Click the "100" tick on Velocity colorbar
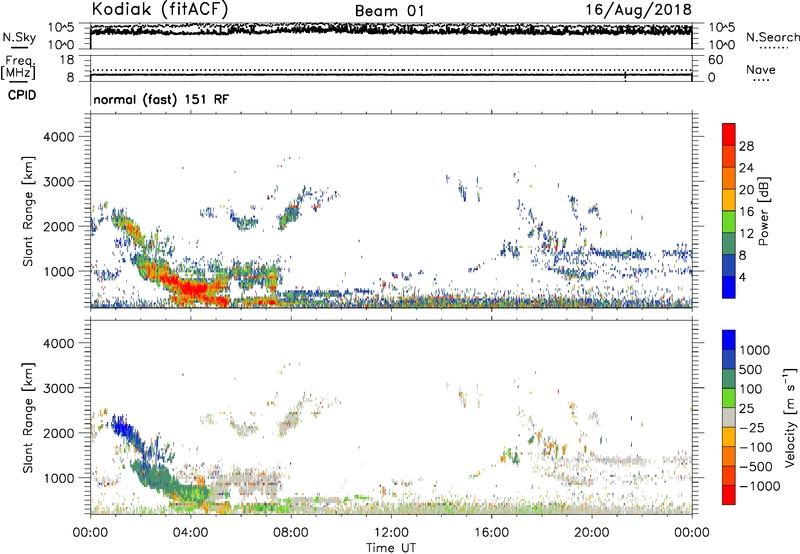This screenshot has width=800, height=554. pyautogui.click(x=751, y=389)
